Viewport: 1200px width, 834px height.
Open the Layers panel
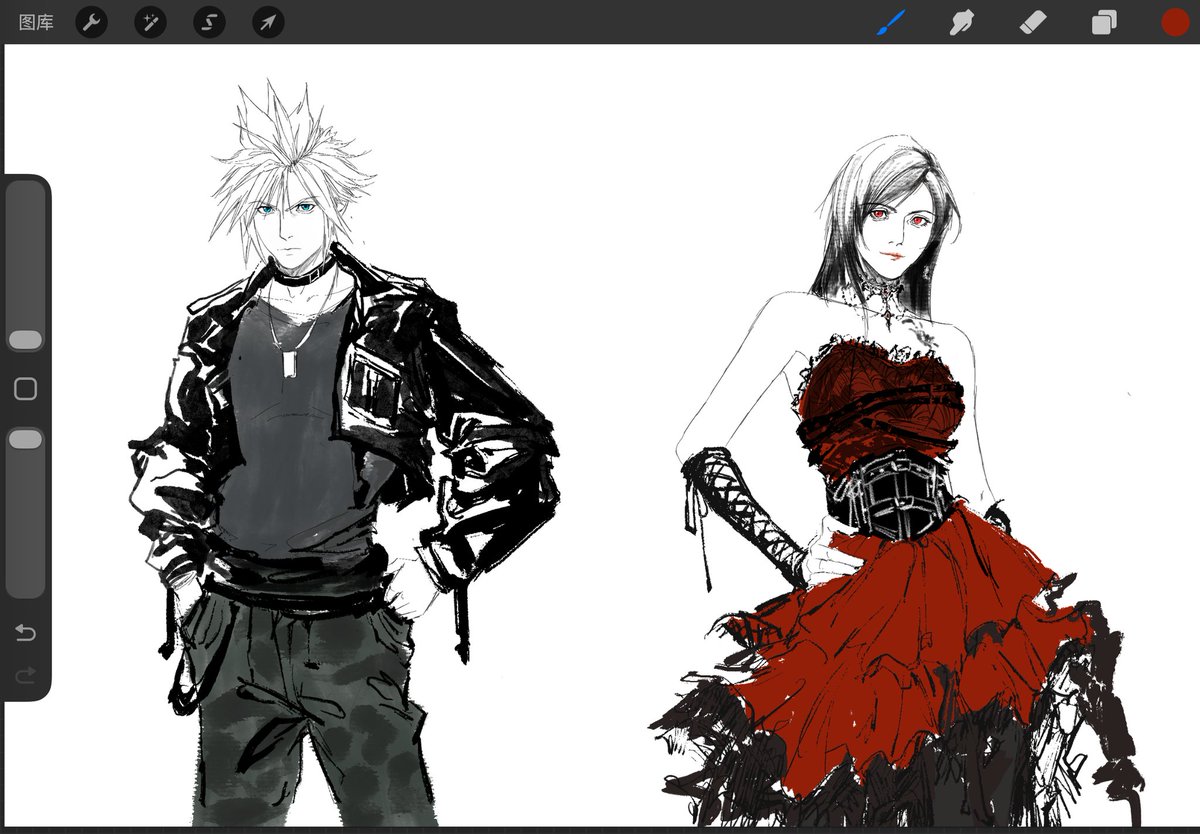coord(1104,22)
